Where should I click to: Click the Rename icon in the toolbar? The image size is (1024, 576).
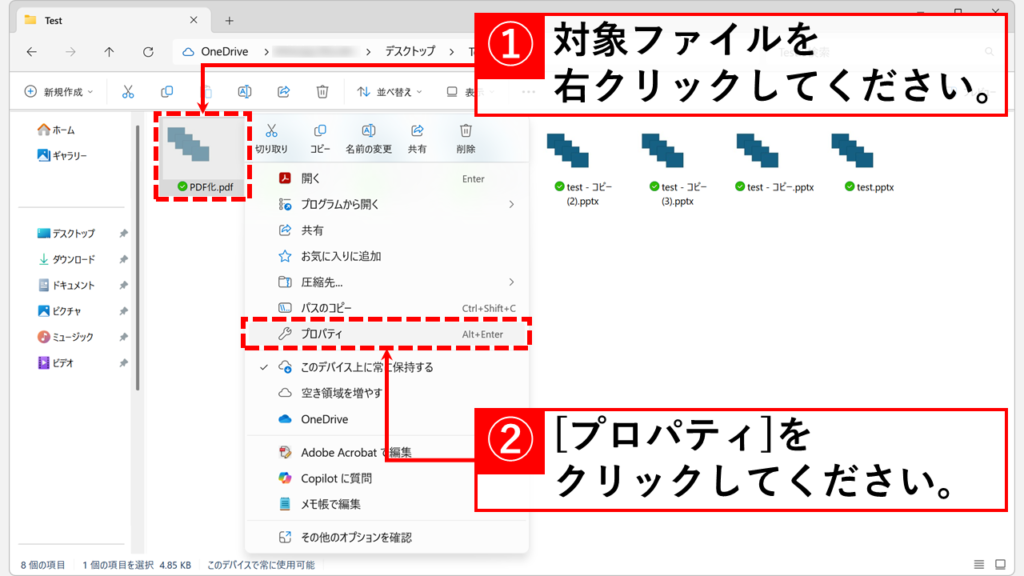[244, 92]
